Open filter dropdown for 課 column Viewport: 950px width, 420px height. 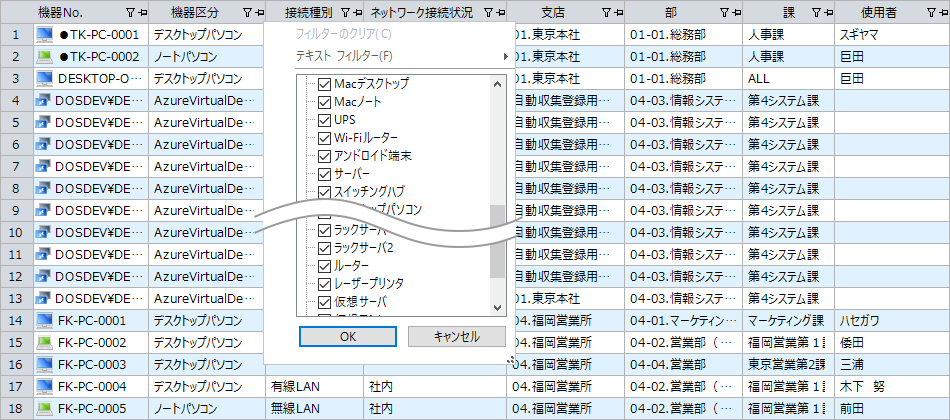816,12
